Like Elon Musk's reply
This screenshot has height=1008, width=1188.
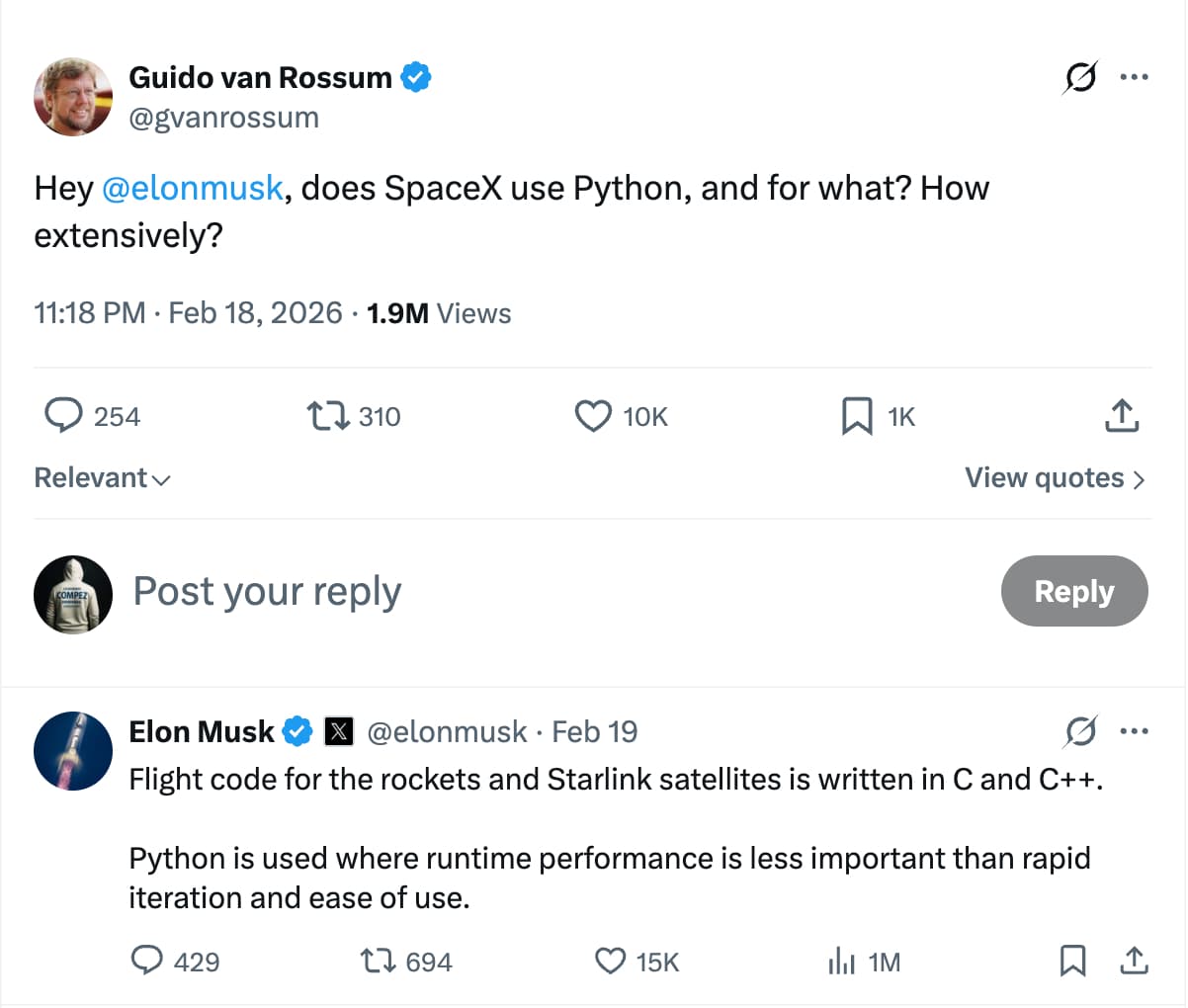coord(612,961)
